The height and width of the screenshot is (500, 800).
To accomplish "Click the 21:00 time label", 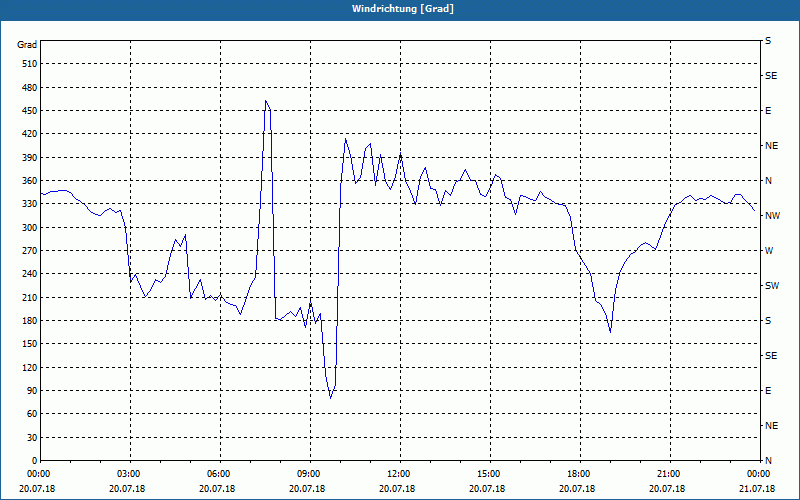I will (x=670, y=474).
